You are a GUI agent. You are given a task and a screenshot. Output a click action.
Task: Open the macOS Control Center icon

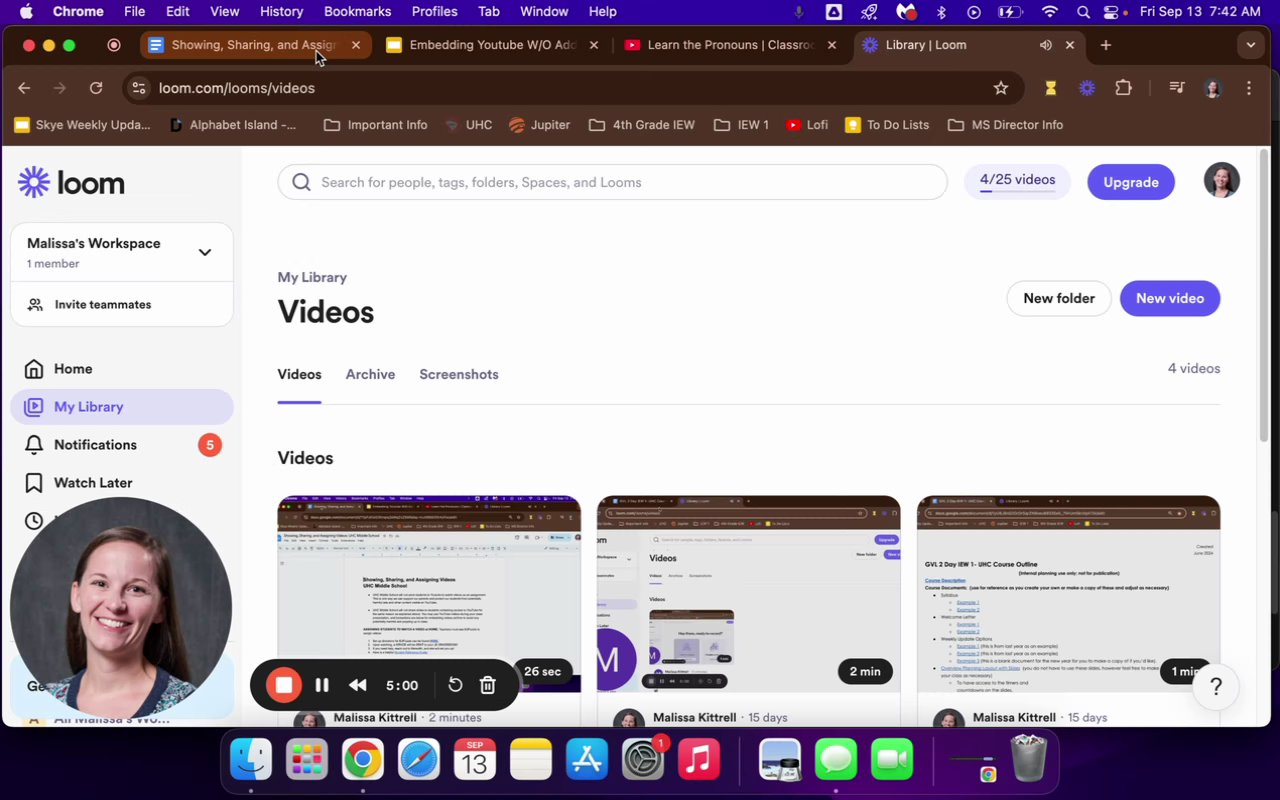(x=1111, y=11)
